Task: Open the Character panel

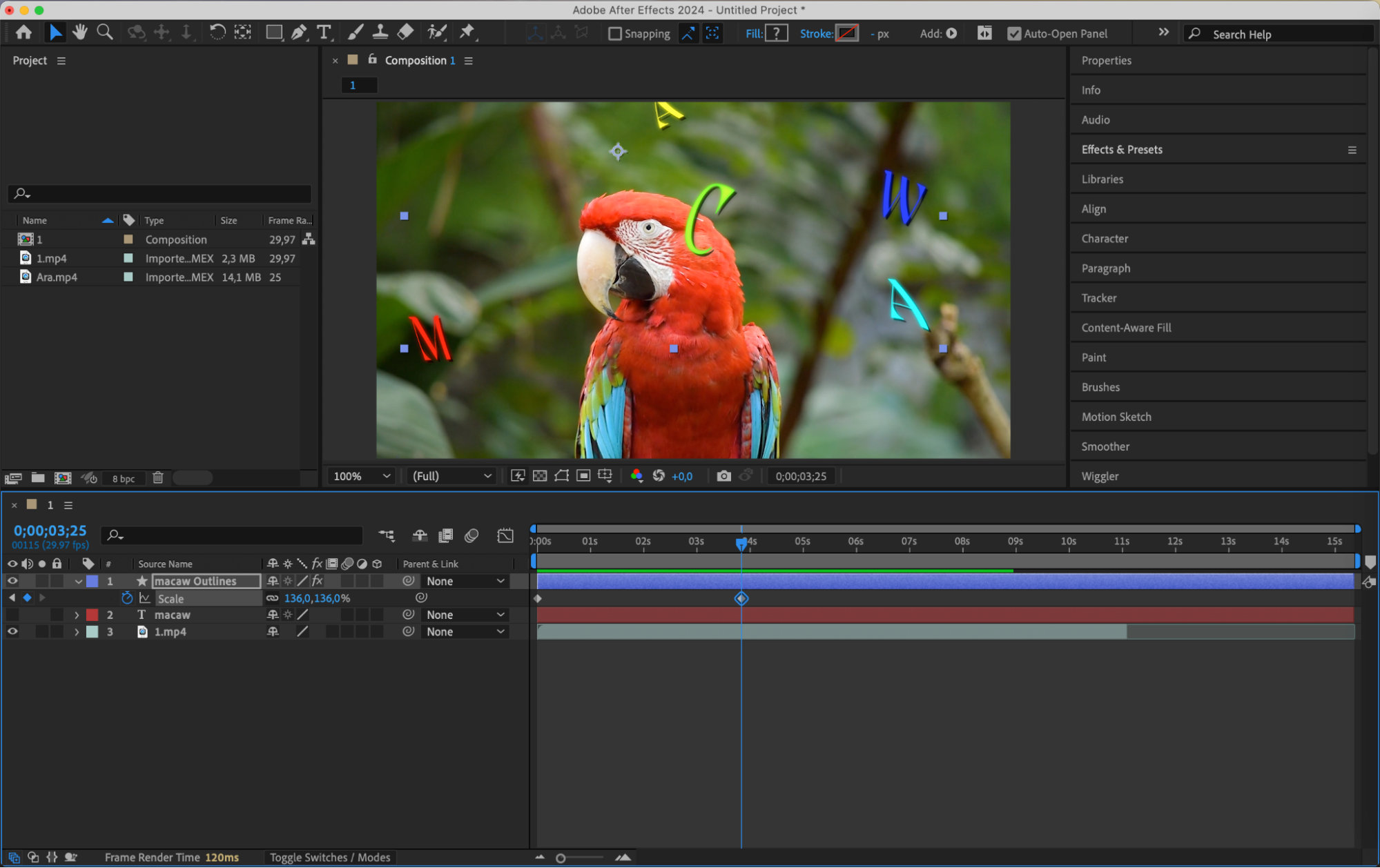Action: [x=1105, y=239]
